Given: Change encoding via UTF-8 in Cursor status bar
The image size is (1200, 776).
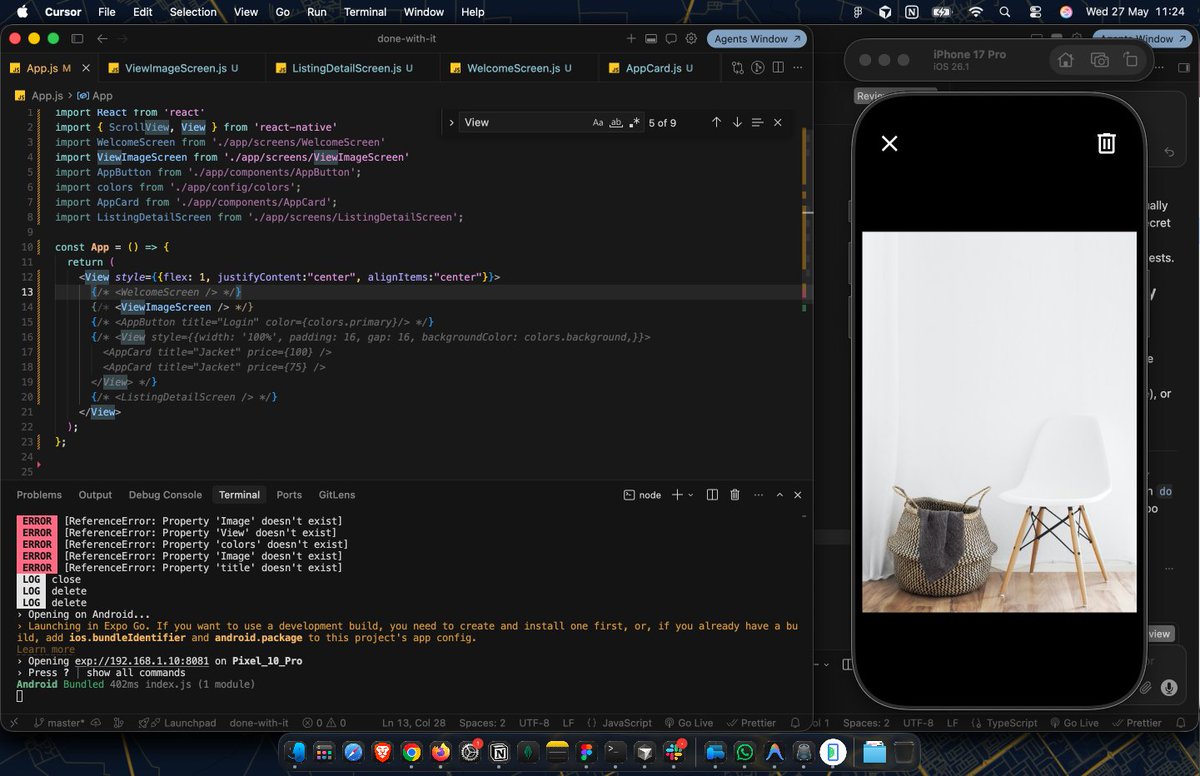Looking at the screenshot, I should pyautogui.click(x=534, y=723).
